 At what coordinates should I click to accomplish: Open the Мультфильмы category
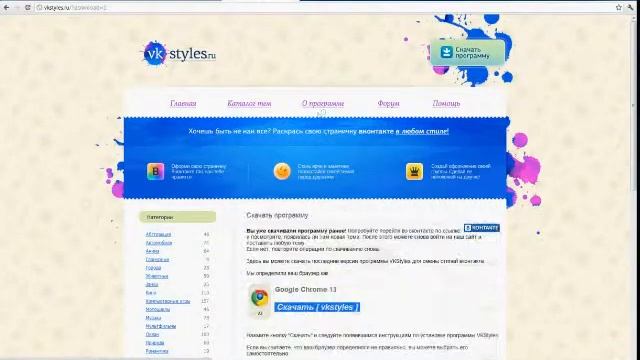(x=161, y=326)
